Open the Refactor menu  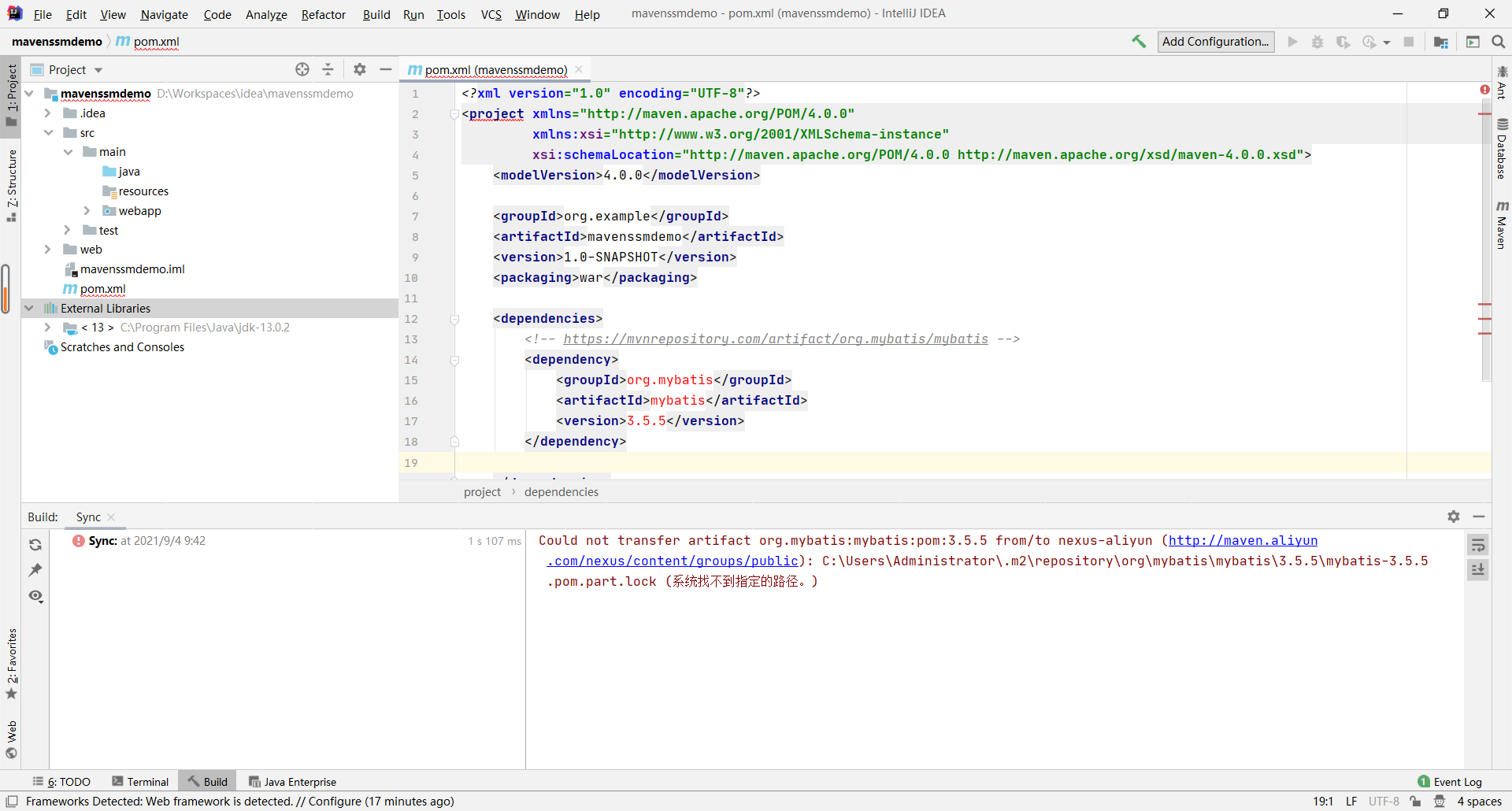(x=323, y=14)
